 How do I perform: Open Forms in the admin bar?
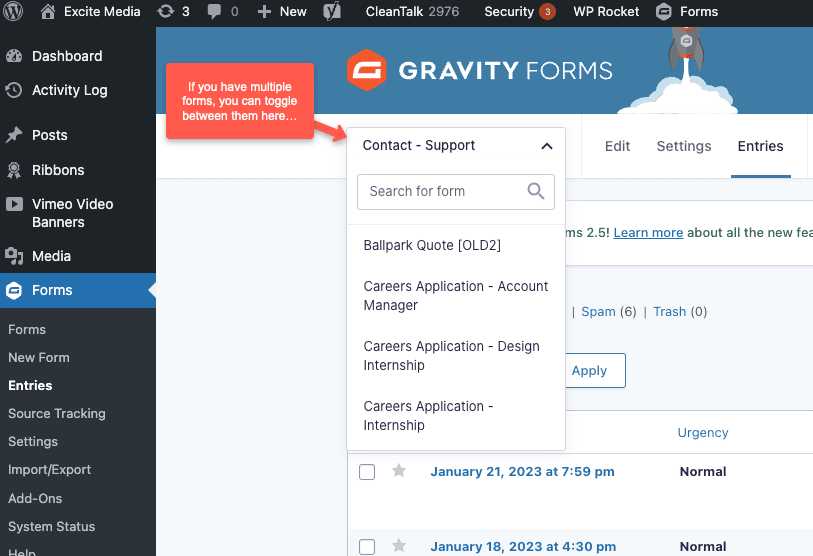(x=699, y=11)
